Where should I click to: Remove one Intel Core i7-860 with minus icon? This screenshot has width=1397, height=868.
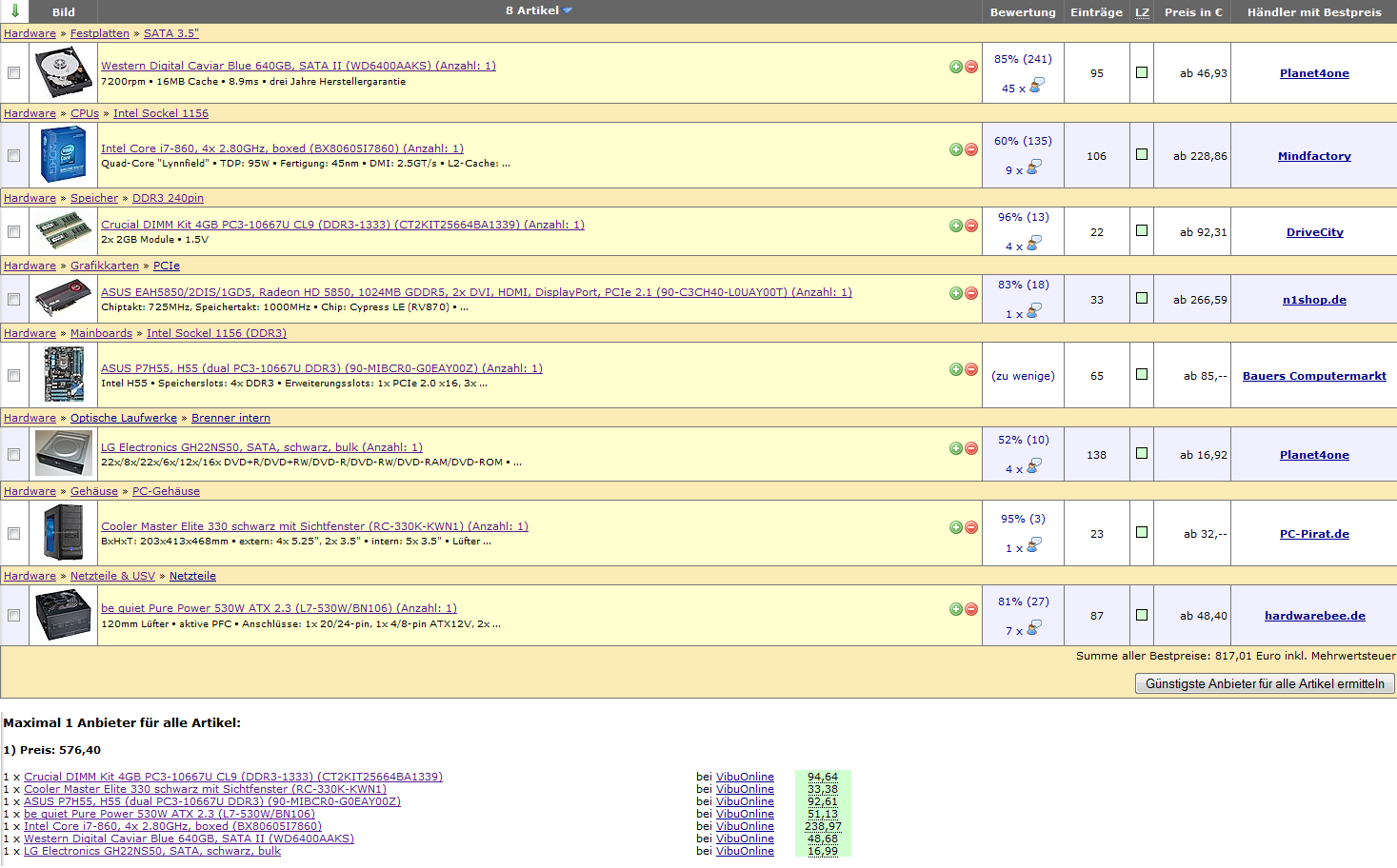[971, 149]
